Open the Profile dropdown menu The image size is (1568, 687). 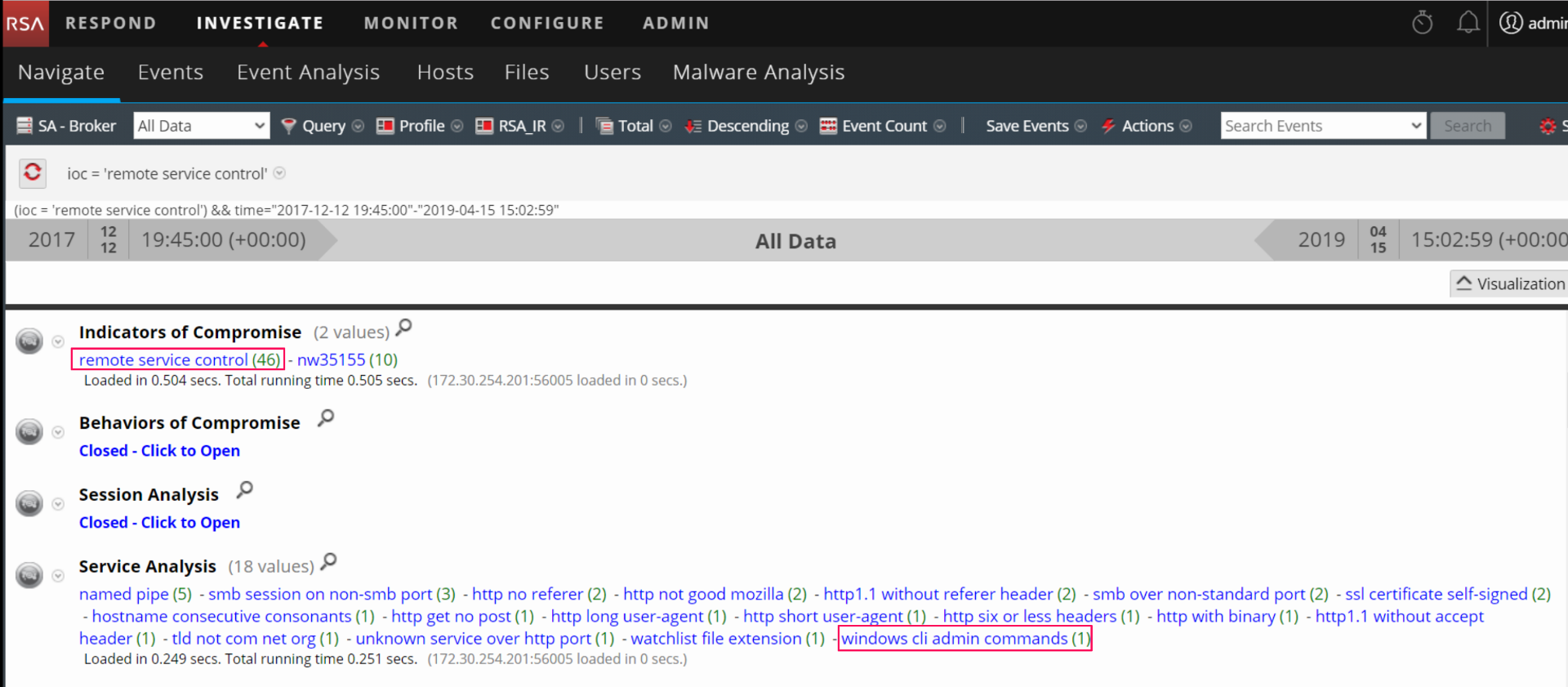pyautogui.click(x=421, y=126)
